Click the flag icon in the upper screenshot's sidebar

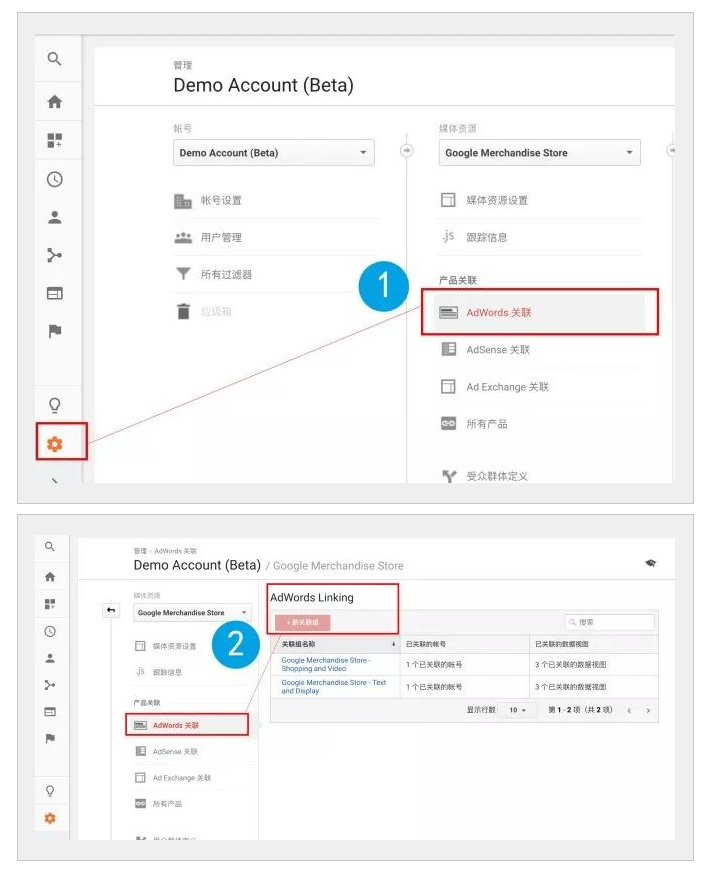[55, 331]
